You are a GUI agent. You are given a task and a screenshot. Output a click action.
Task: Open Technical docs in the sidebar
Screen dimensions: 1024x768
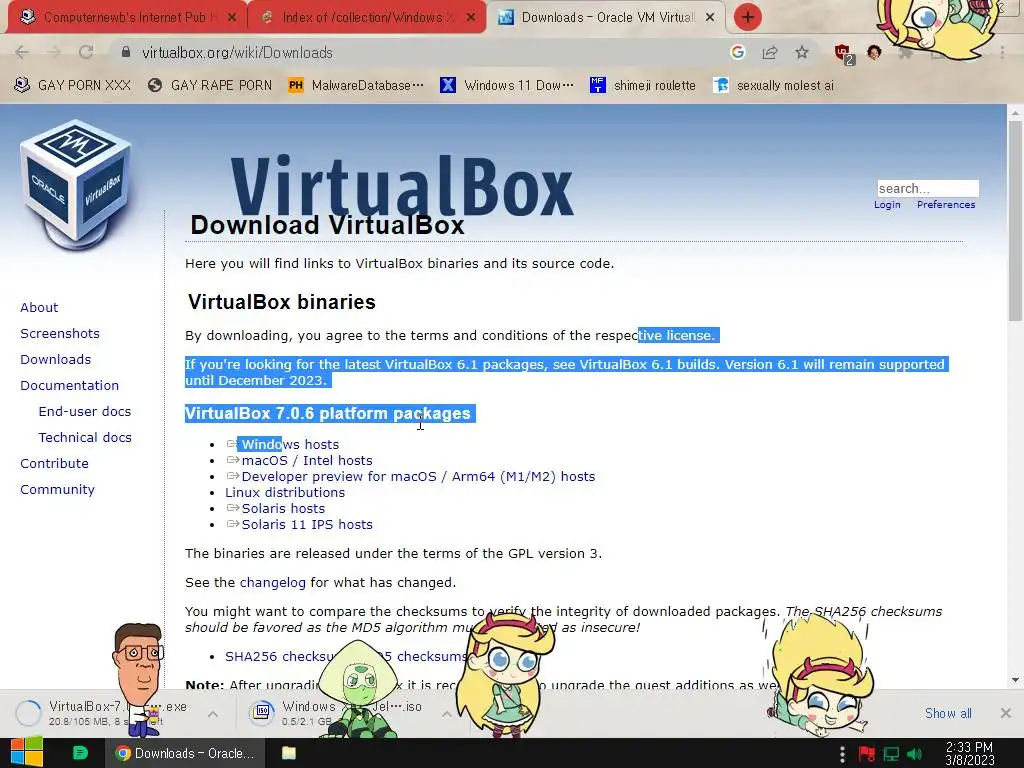85,438
